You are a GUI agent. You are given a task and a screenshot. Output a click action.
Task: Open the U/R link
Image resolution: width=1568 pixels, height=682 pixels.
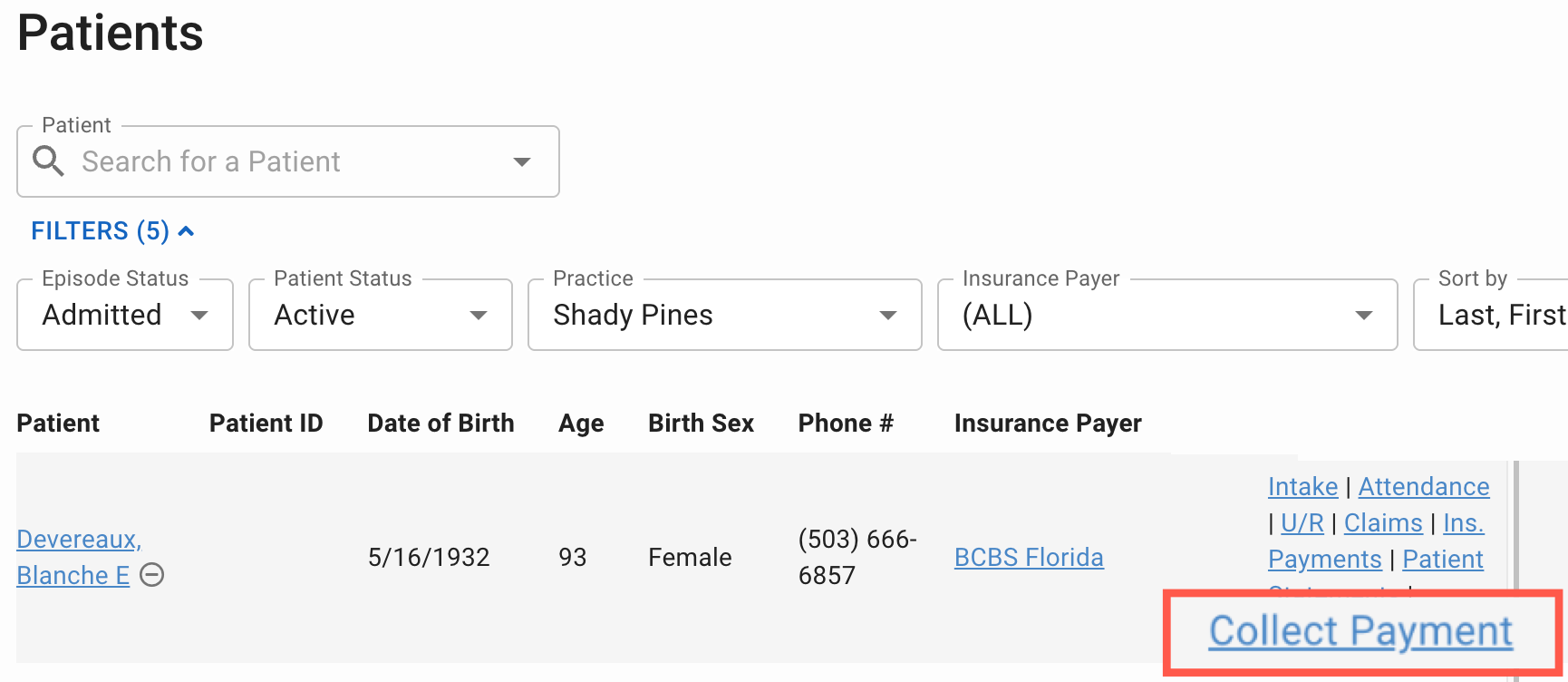pyautogui.click(x=1302, y=522)
